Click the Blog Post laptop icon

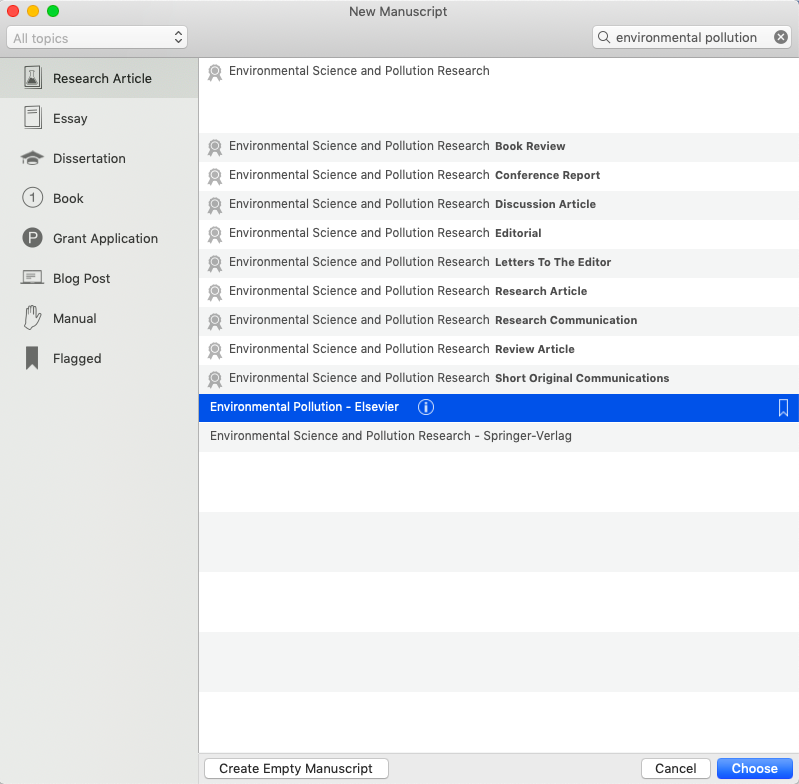click(x=32, y=278)
